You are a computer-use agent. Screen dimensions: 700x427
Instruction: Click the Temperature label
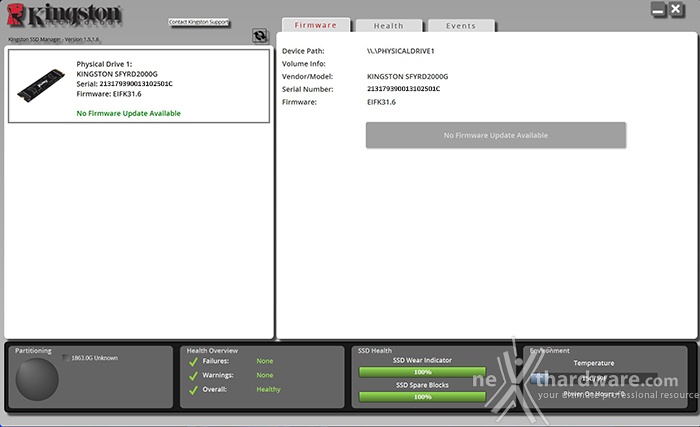click(x=594, y=363)
